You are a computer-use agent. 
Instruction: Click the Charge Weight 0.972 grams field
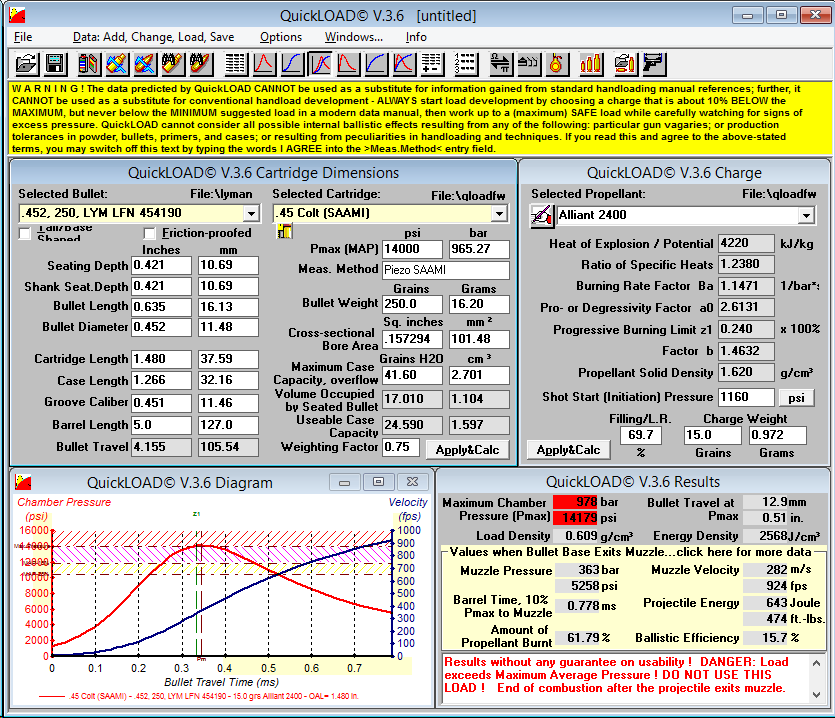tap(777, 435)
